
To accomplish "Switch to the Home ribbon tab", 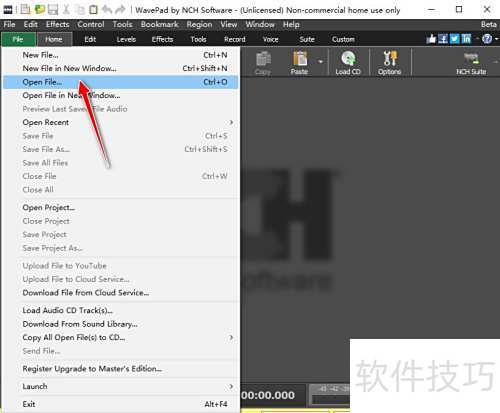I will coord(54,39).
